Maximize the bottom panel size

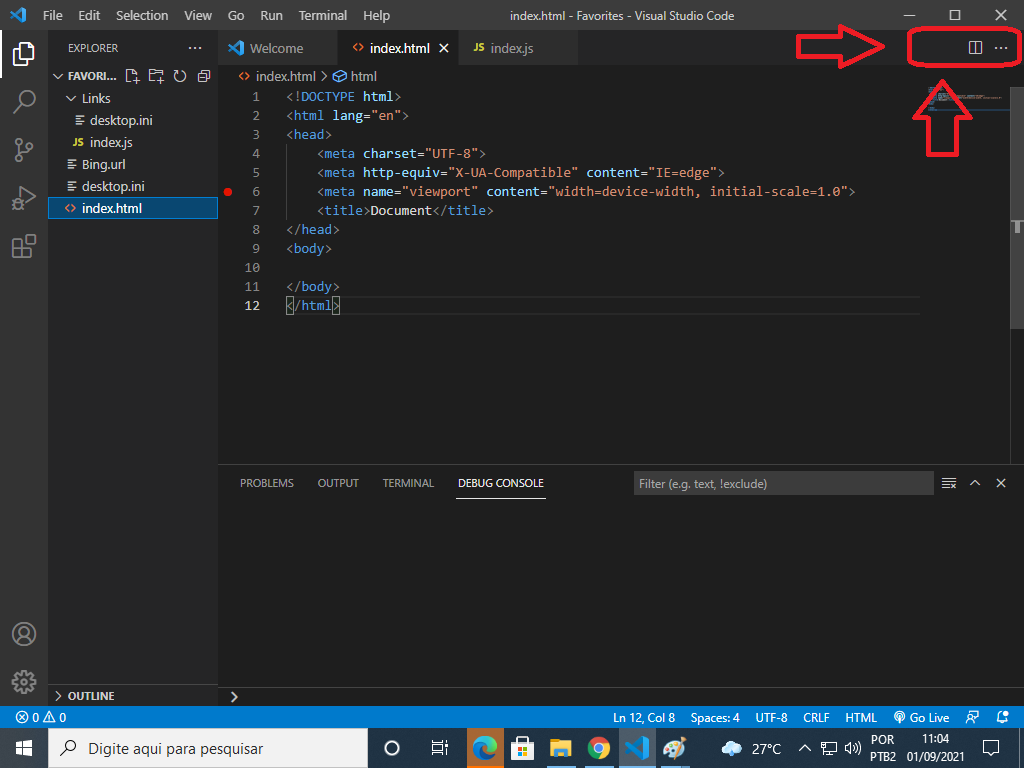pyautogui.click(x=975, y=483)
